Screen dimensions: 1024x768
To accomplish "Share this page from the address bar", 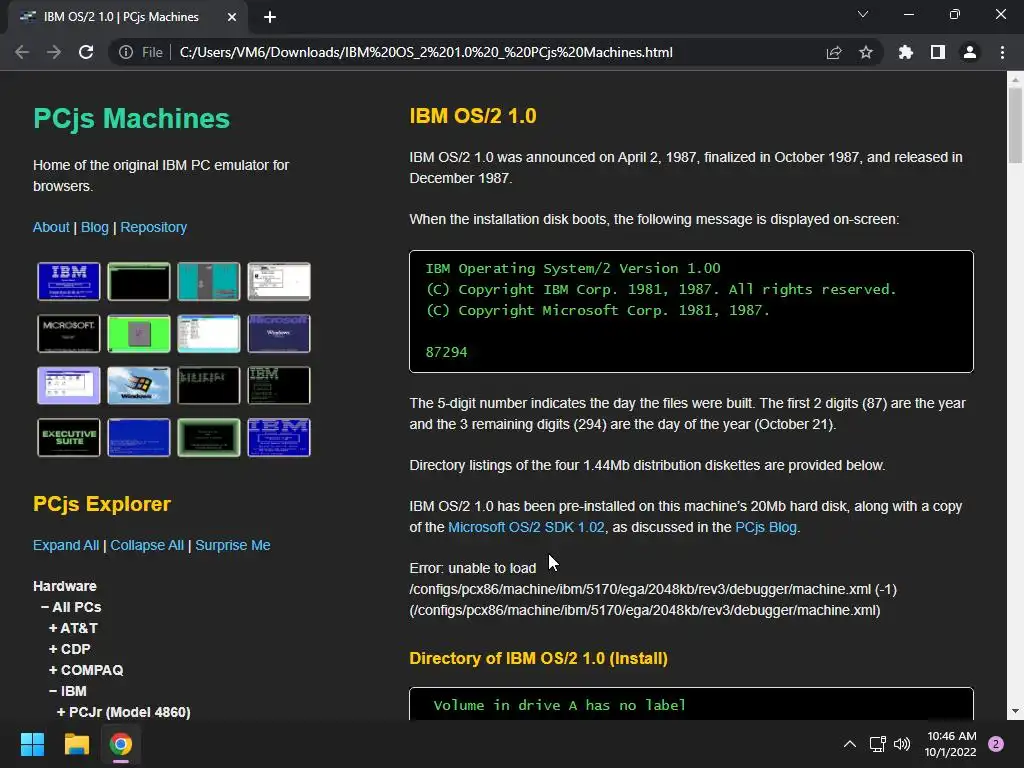I will [x=834, y=52].
